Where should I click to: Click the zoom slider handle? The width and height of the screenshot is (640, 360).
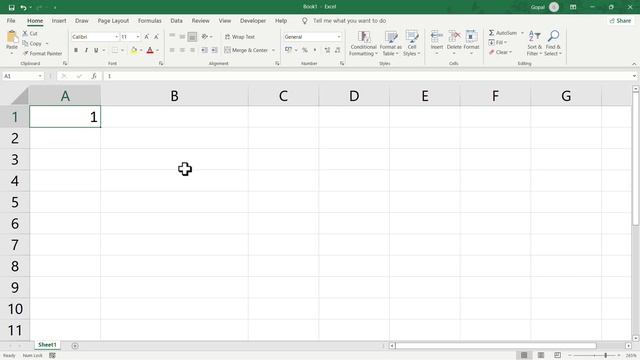(x=606, y=356)
